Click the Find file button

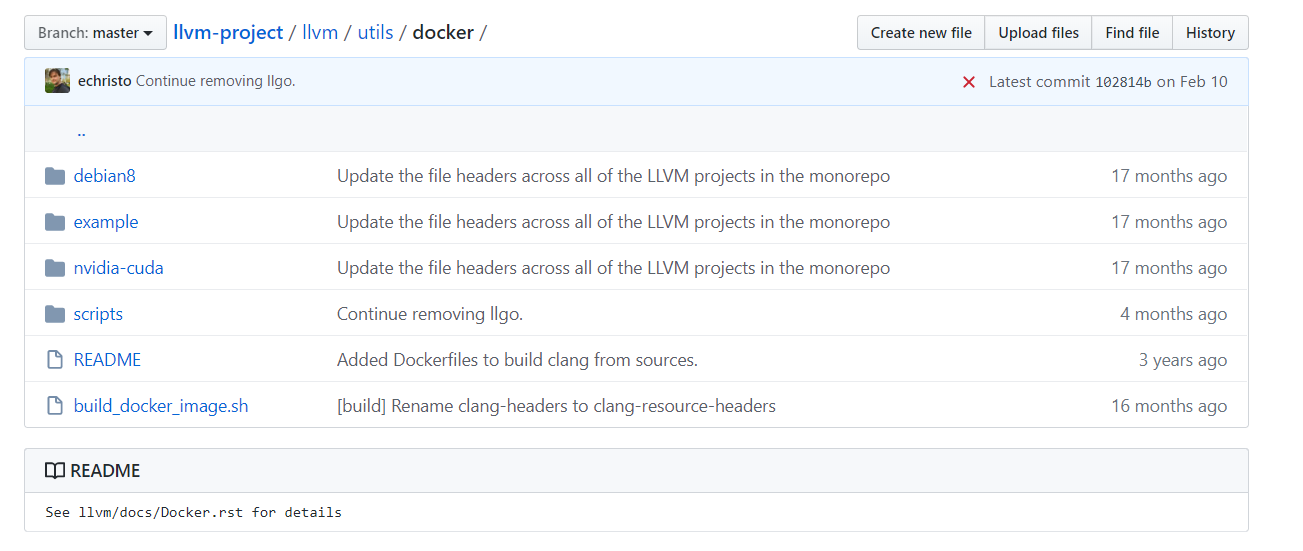[1132, 33]
